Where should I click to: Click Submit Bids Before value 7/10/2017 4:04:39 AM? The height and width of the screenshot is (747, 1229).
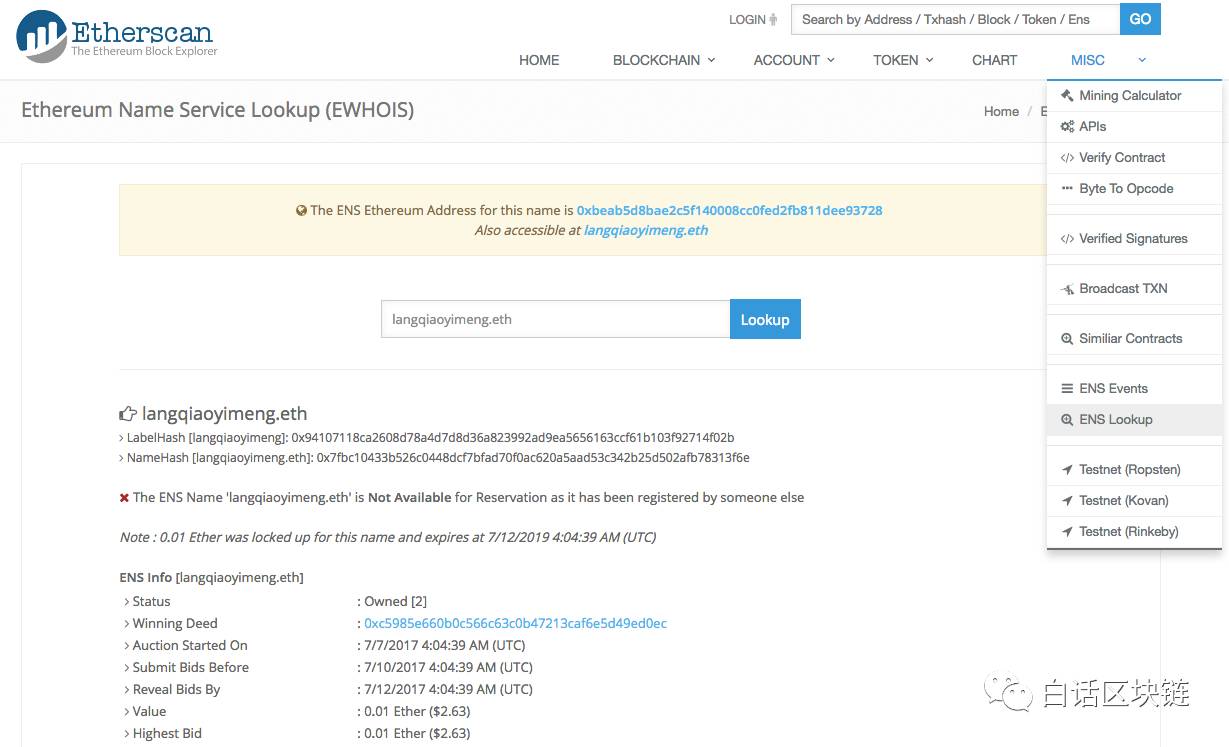448,667
